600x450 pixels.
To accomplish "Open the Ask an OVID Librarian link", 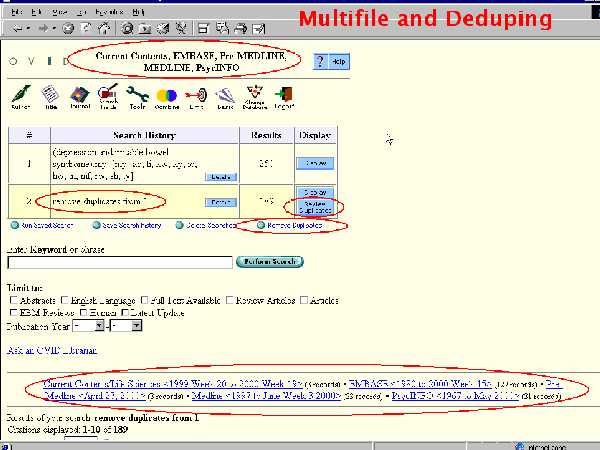I will 52,350.
